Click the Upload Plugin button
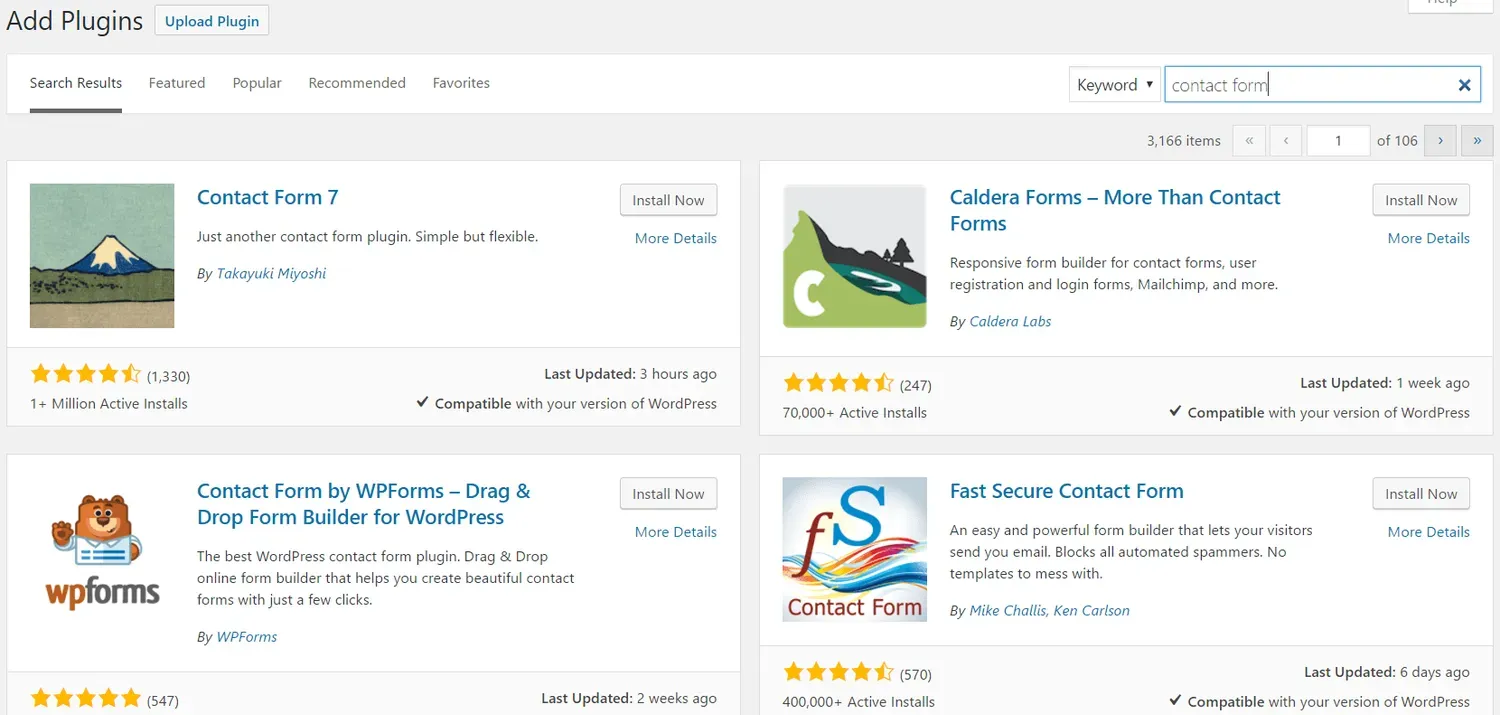This screenshot has height=715, width=1500. [x=211, y=19]
